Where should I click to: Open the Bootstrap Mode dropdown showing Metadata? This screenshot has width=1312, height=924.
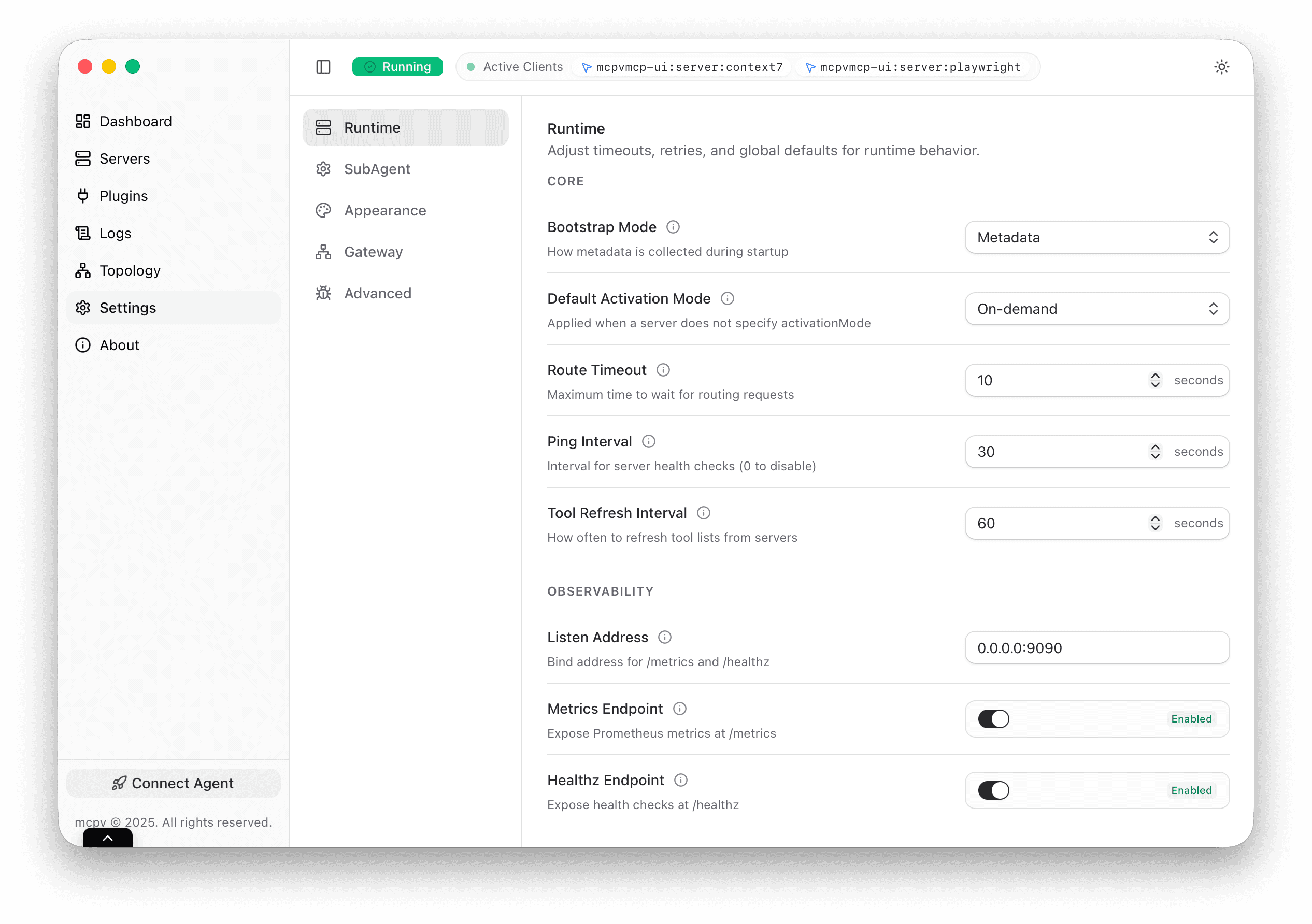(x=1096, y=237)
